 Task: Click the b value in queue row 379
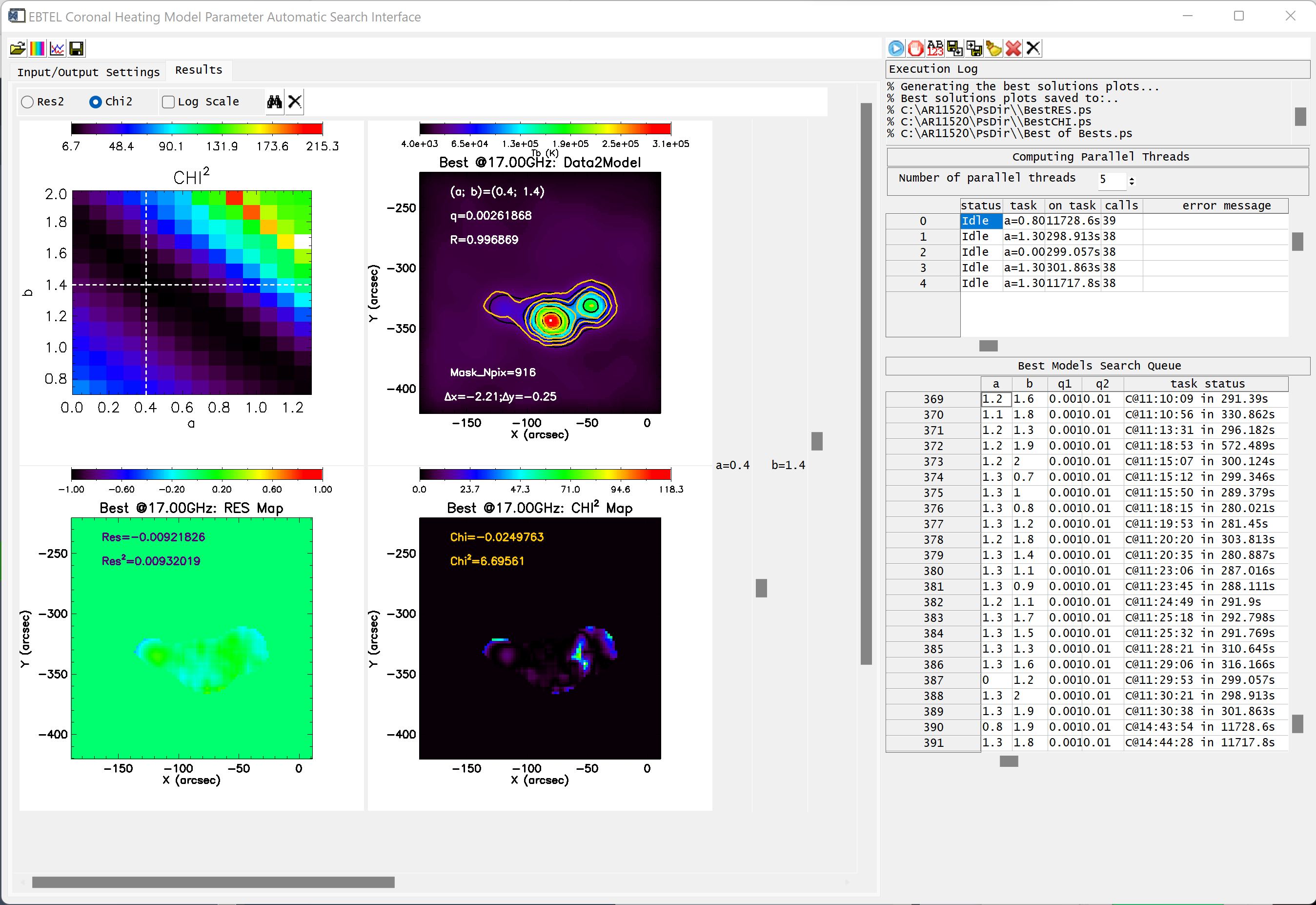point(1029,555)
